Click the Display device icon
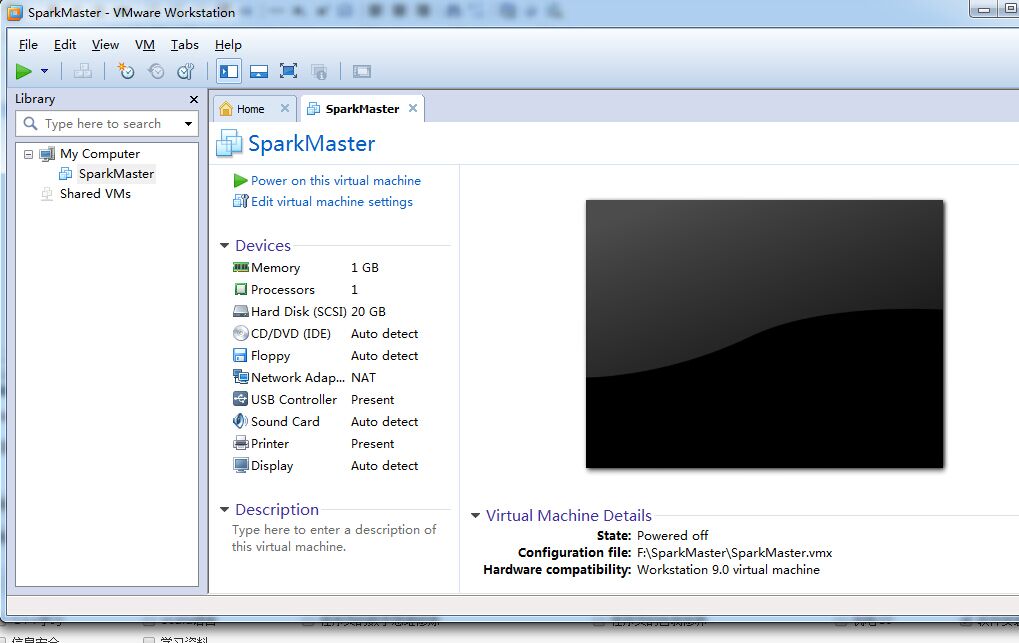The image size is (1019, 643). pos(240,466)
